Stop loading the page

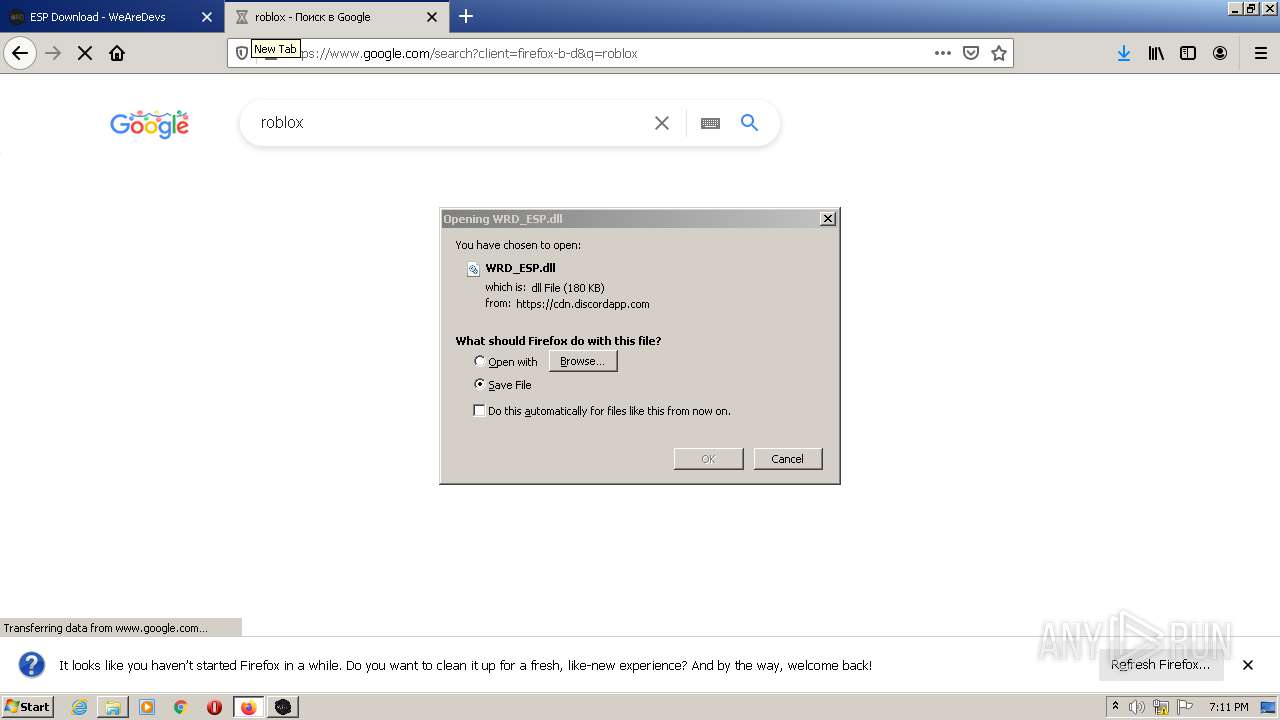(85, 53)
